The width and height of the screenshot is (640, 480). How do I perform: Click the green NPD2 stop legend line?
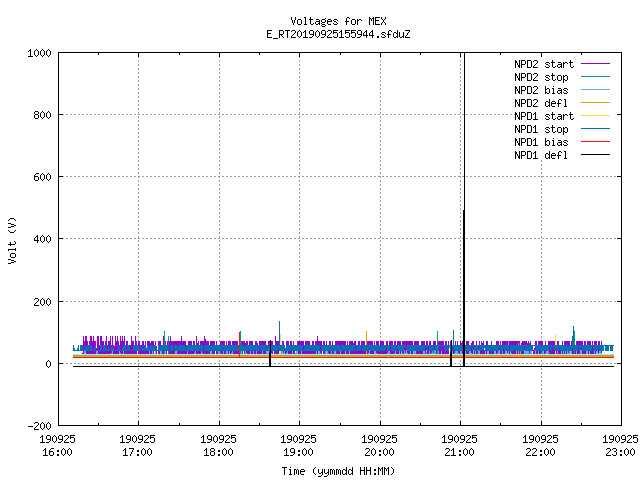tap(595, 77)
